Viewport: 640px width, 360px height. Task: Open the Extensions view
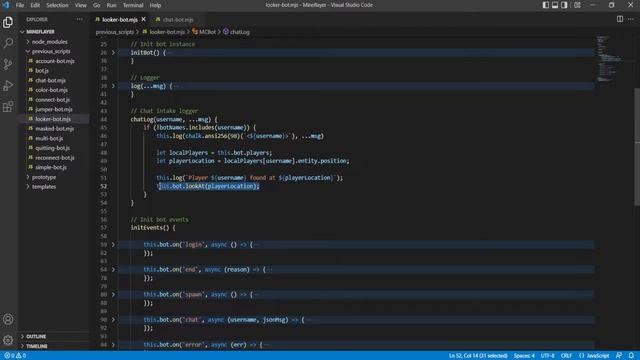[x=8, y=107]
